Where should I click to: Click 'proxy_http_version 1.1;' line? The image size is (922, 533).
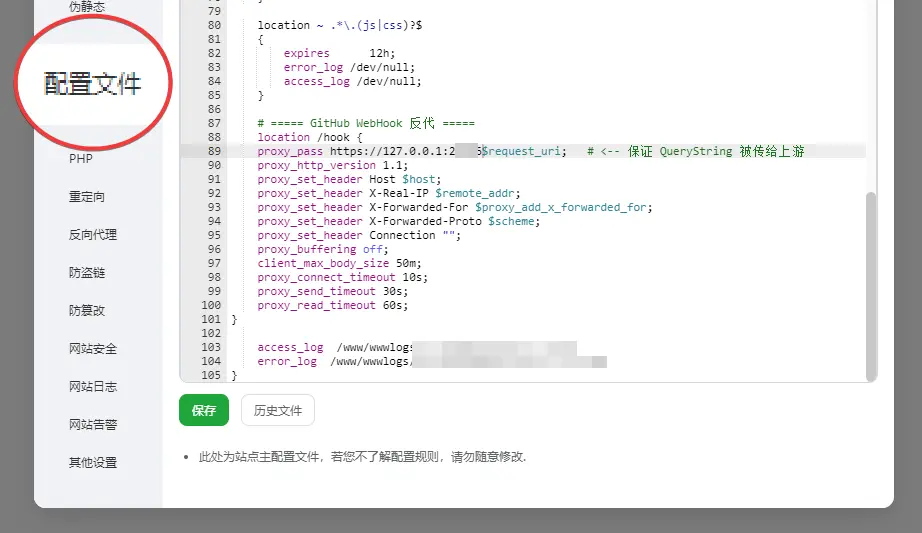(332, 165)
